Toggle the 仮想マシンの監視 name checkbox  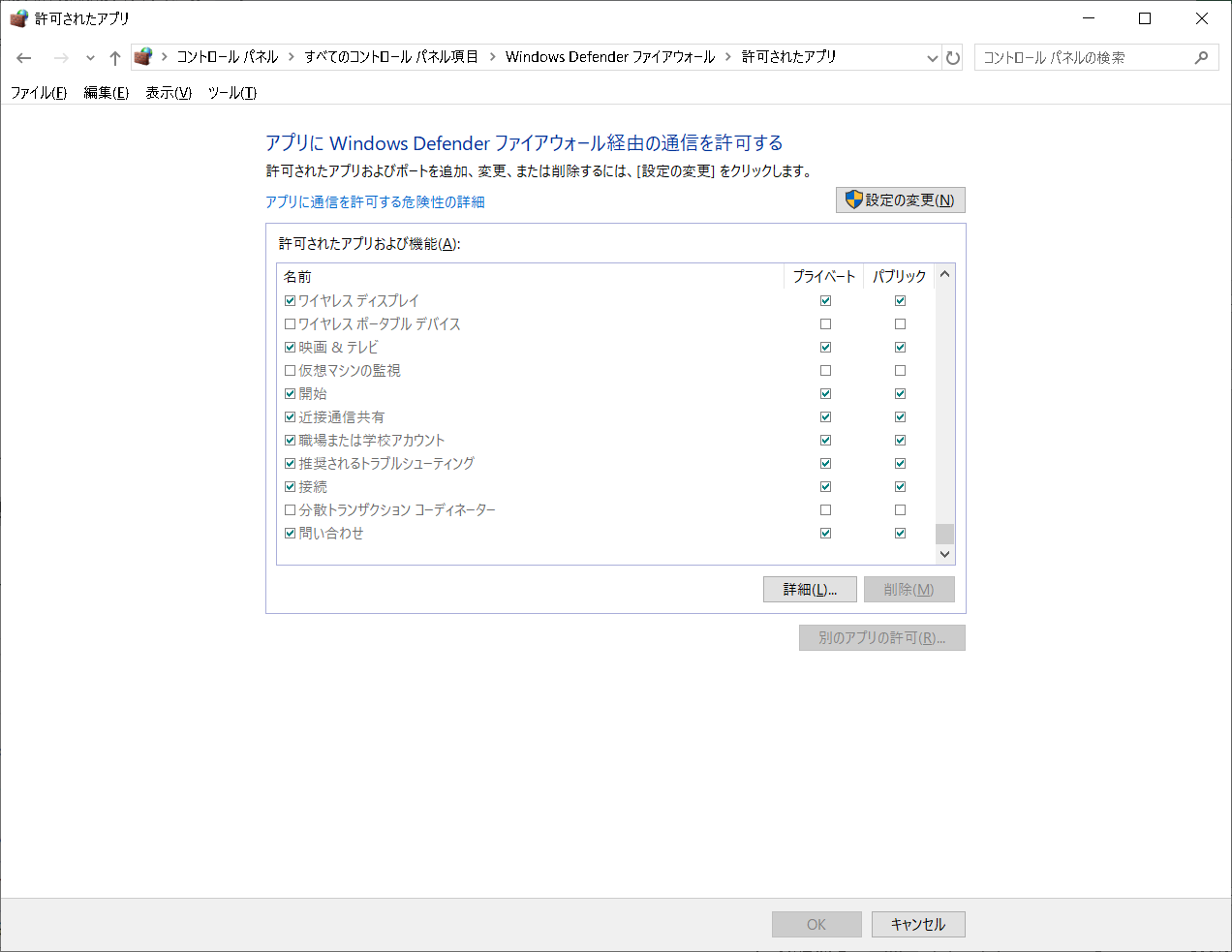(290, 370)
